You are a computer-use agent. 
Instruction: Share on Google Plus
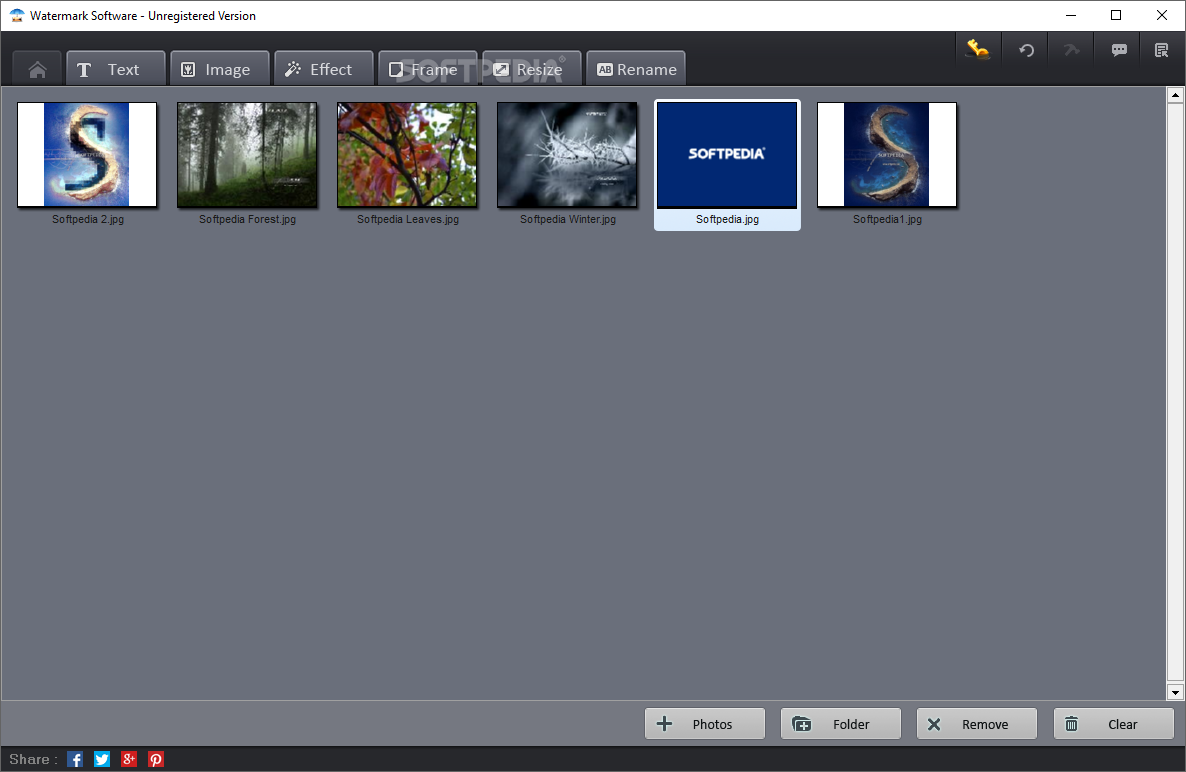[129, 759]
